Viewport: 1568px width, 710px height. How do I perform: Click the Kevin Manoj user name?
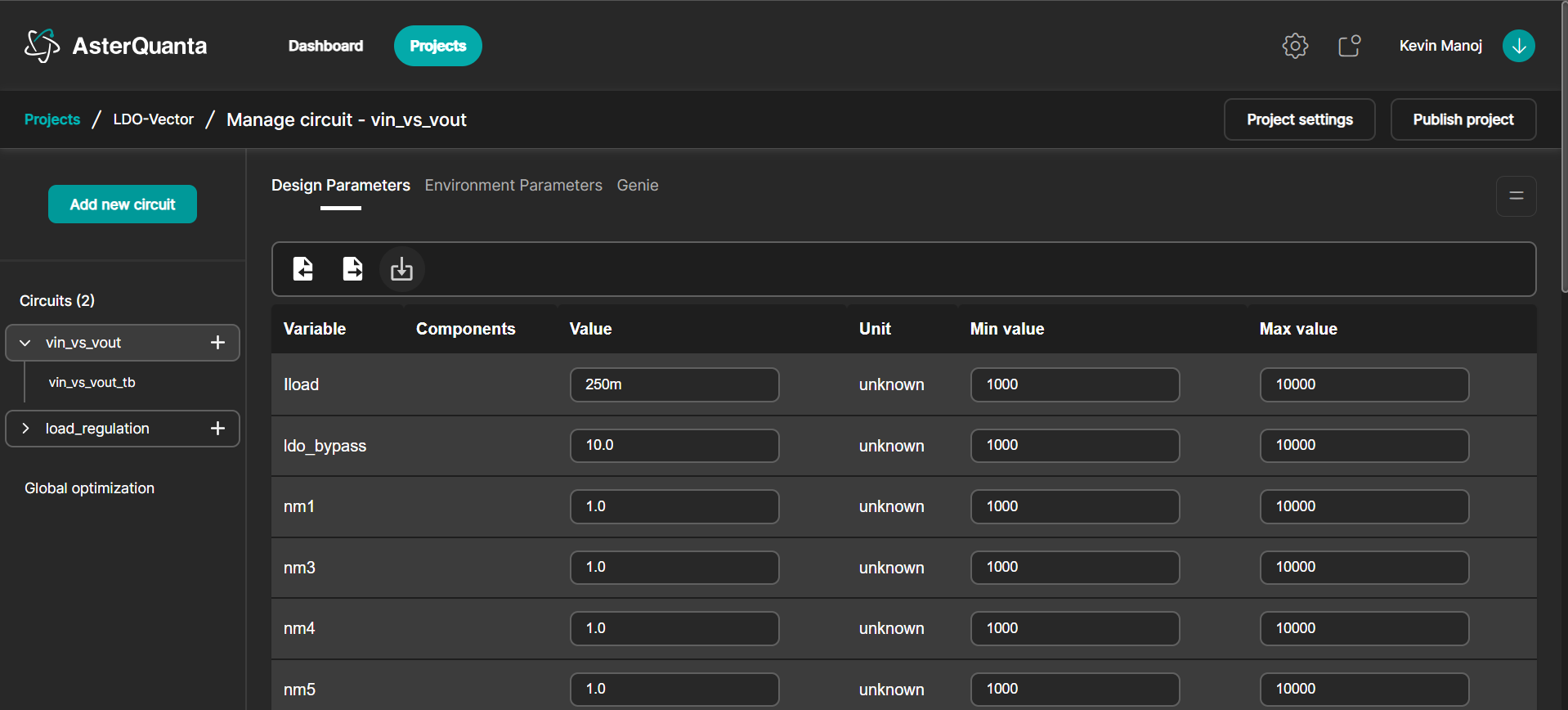tap(1440, 46)
